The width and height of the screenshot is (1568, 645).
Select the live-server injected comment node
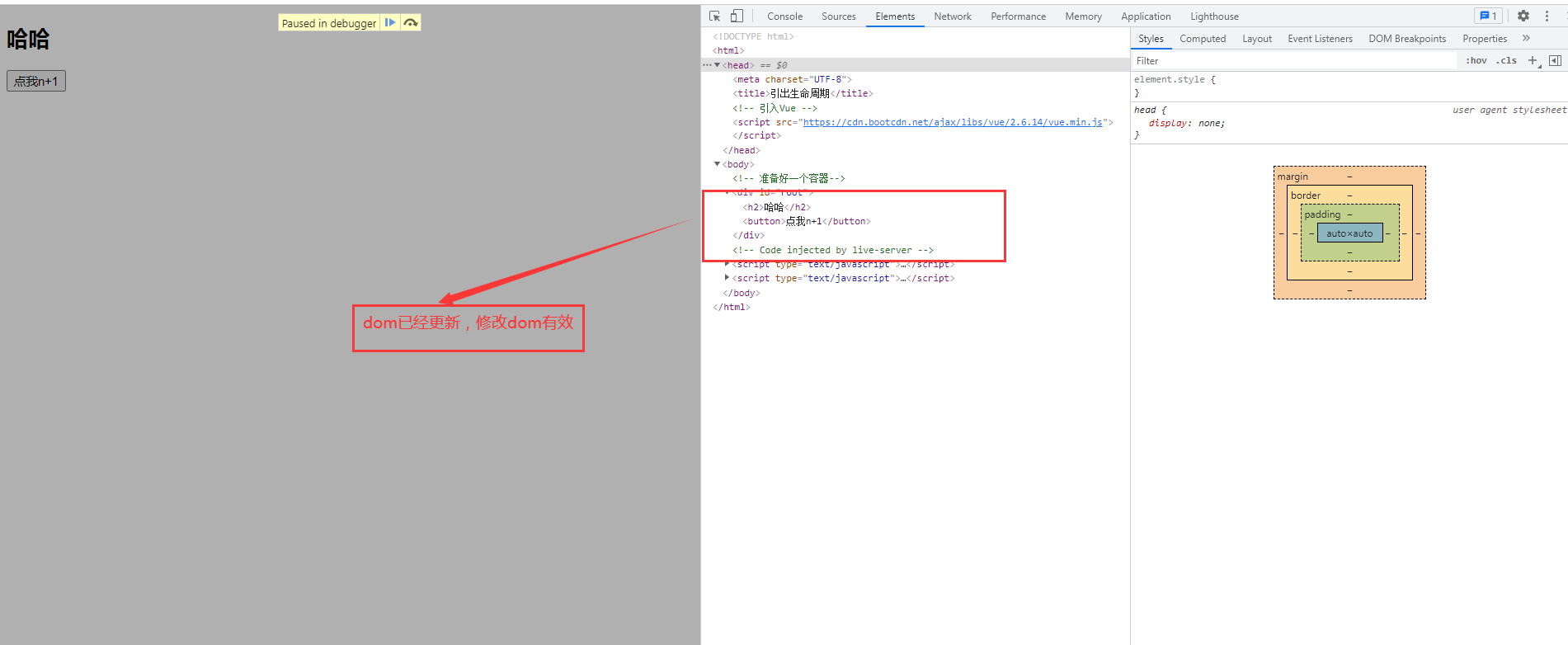pyautogui.click(x=833, y=250)
